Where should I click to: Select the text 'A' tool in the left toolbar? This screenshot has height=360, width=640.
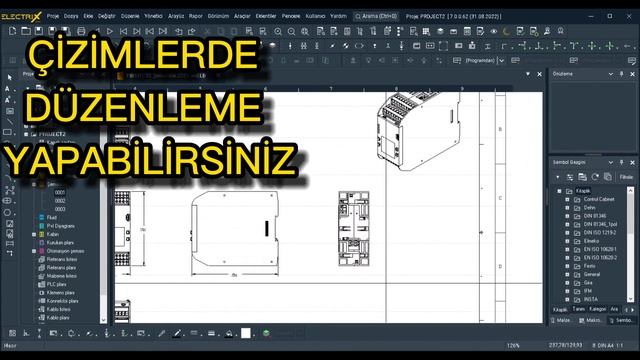coord(7,89)
